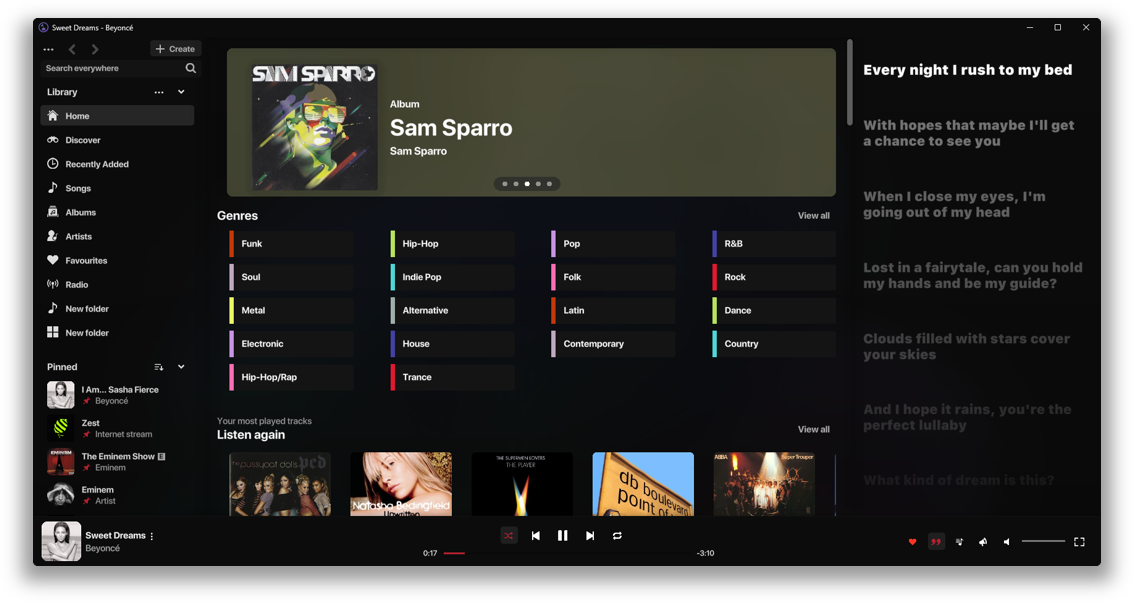This screenshot has height=603, width=1134.
Task: Click the main content vertical scrollbar
Action: [x=850, y=83]
